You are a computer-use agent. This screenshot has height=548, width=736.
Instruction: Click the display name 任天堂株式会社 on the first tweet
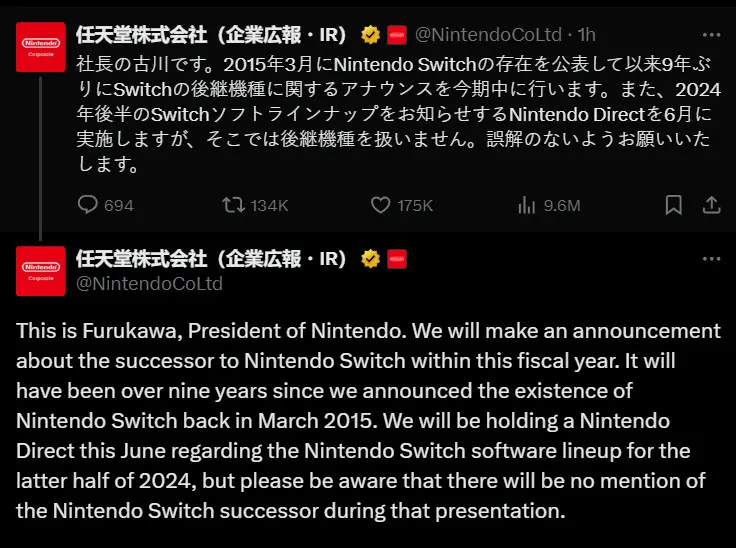(x=211, y=35)
